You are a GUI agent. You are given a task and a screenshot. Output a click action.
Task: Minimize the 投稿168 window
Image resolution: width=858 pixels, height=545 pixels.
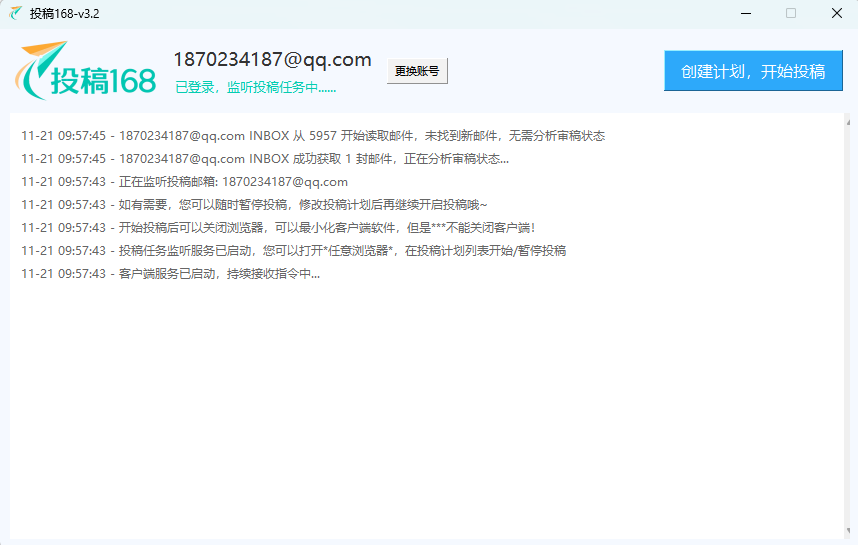[745, 13]
